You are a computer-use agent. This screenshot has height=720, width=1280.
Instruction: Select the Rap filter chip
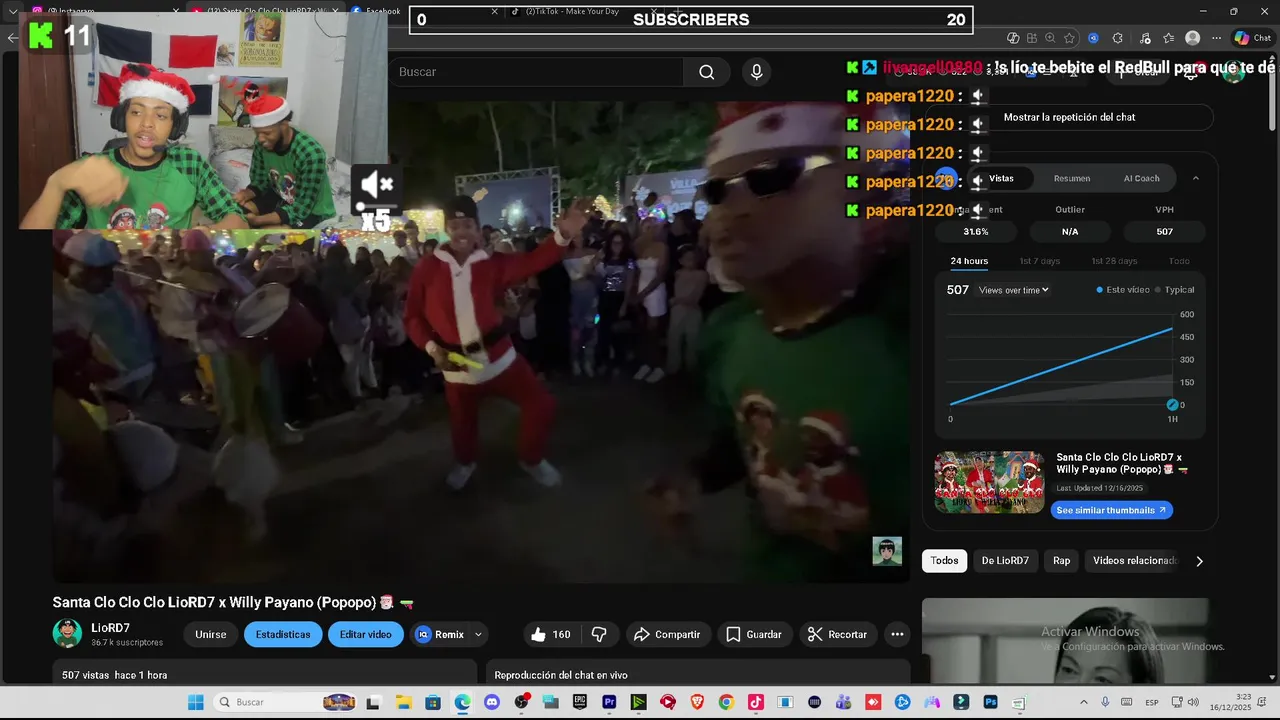(x=1061, y=561)
